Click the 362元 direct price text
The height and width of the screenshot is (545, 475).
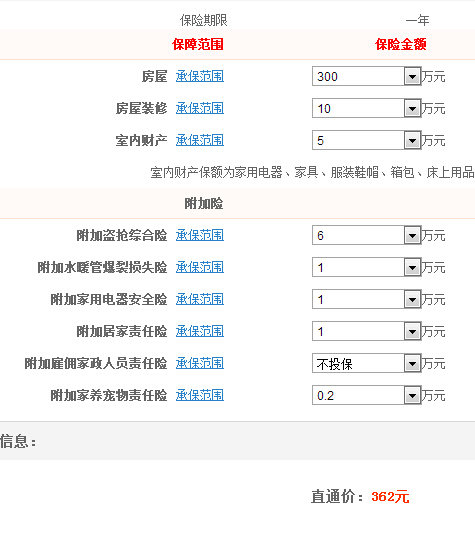390,497
